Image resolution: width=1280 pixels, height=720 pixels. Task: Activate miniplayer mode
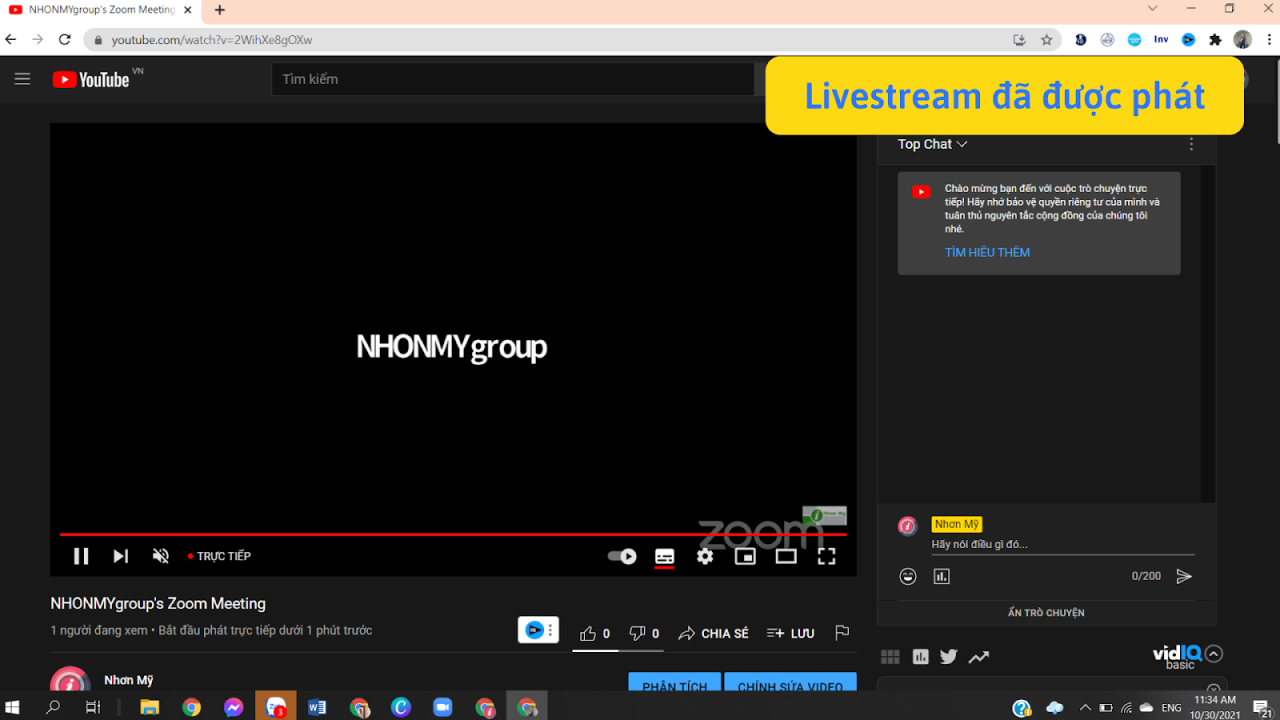click(744, 556)
